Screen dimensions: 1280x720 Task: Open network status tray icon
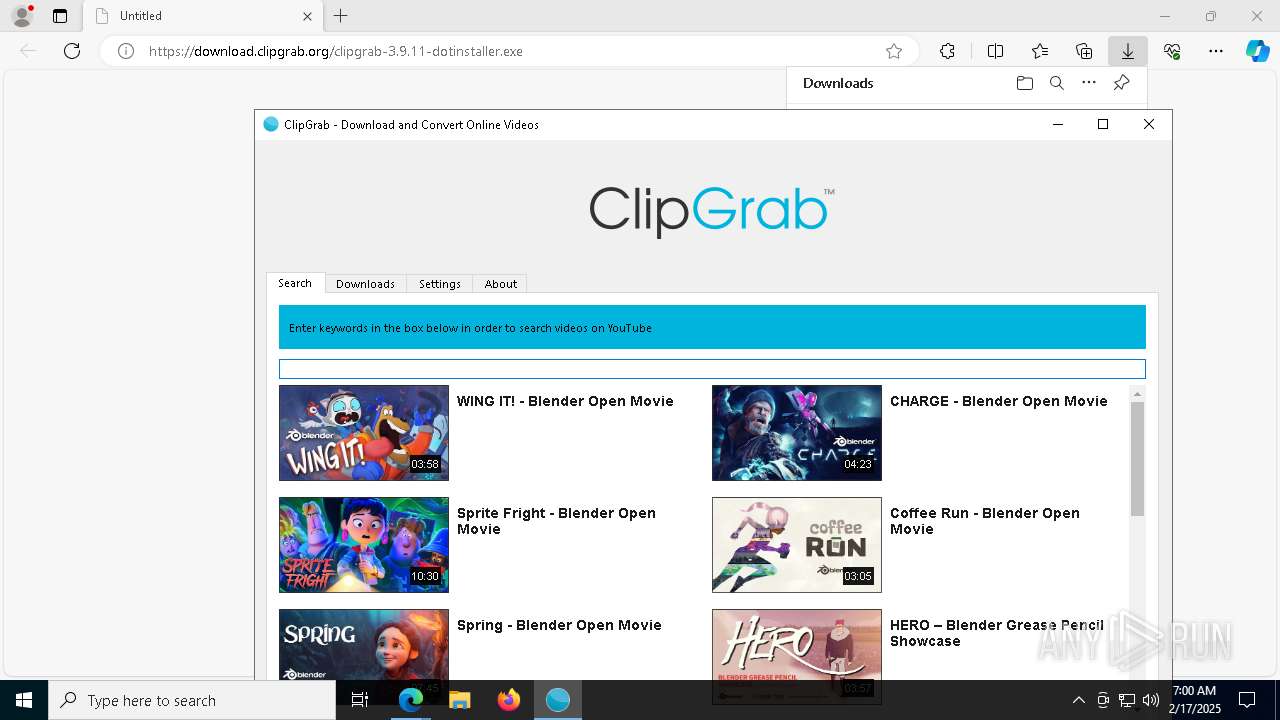[1127, 700]
